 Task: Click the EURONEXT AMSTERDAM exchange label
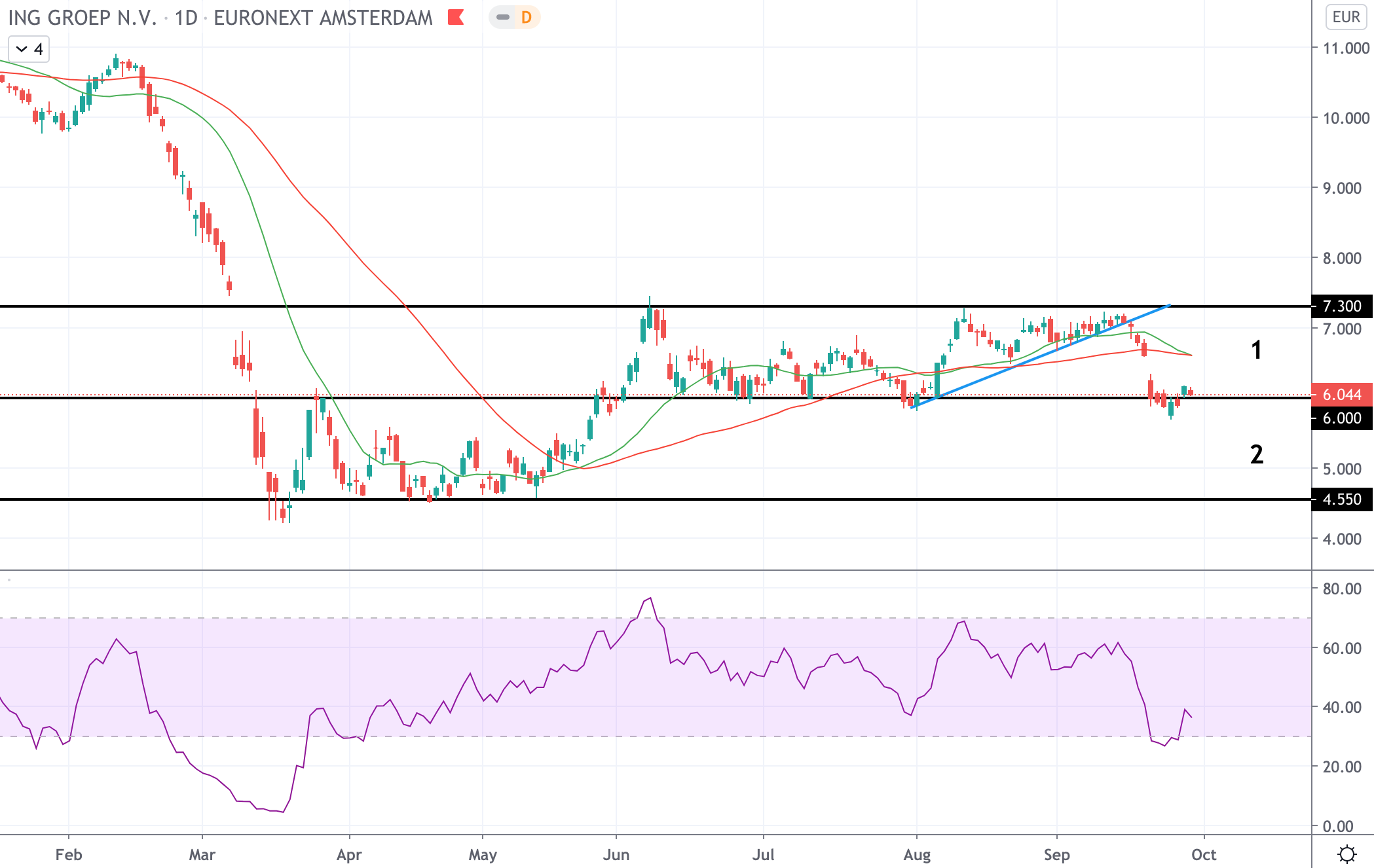(323, 18)
